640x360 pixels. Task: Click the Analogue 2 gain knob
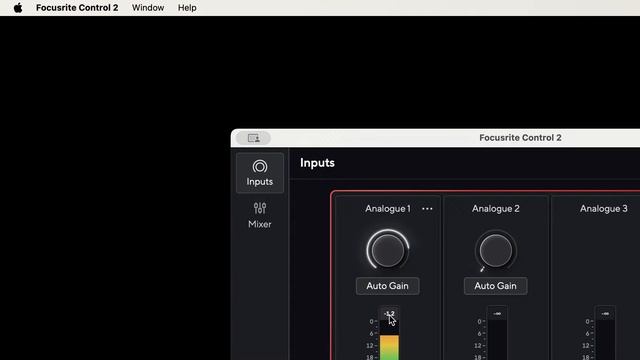[x=496, y=250]
